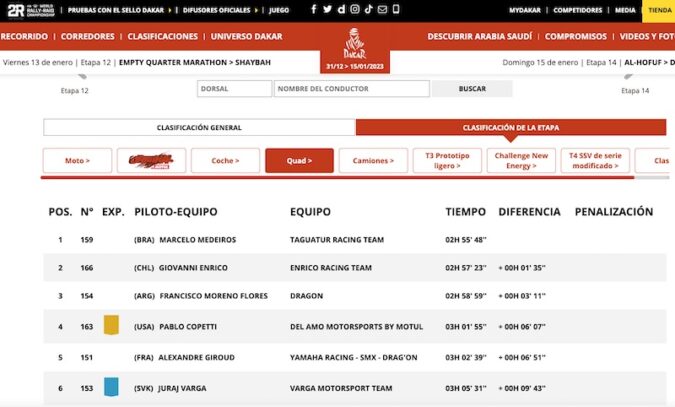Click pilot Juraj Varga
Screen dimensions: 675x407
click(182, 388)
